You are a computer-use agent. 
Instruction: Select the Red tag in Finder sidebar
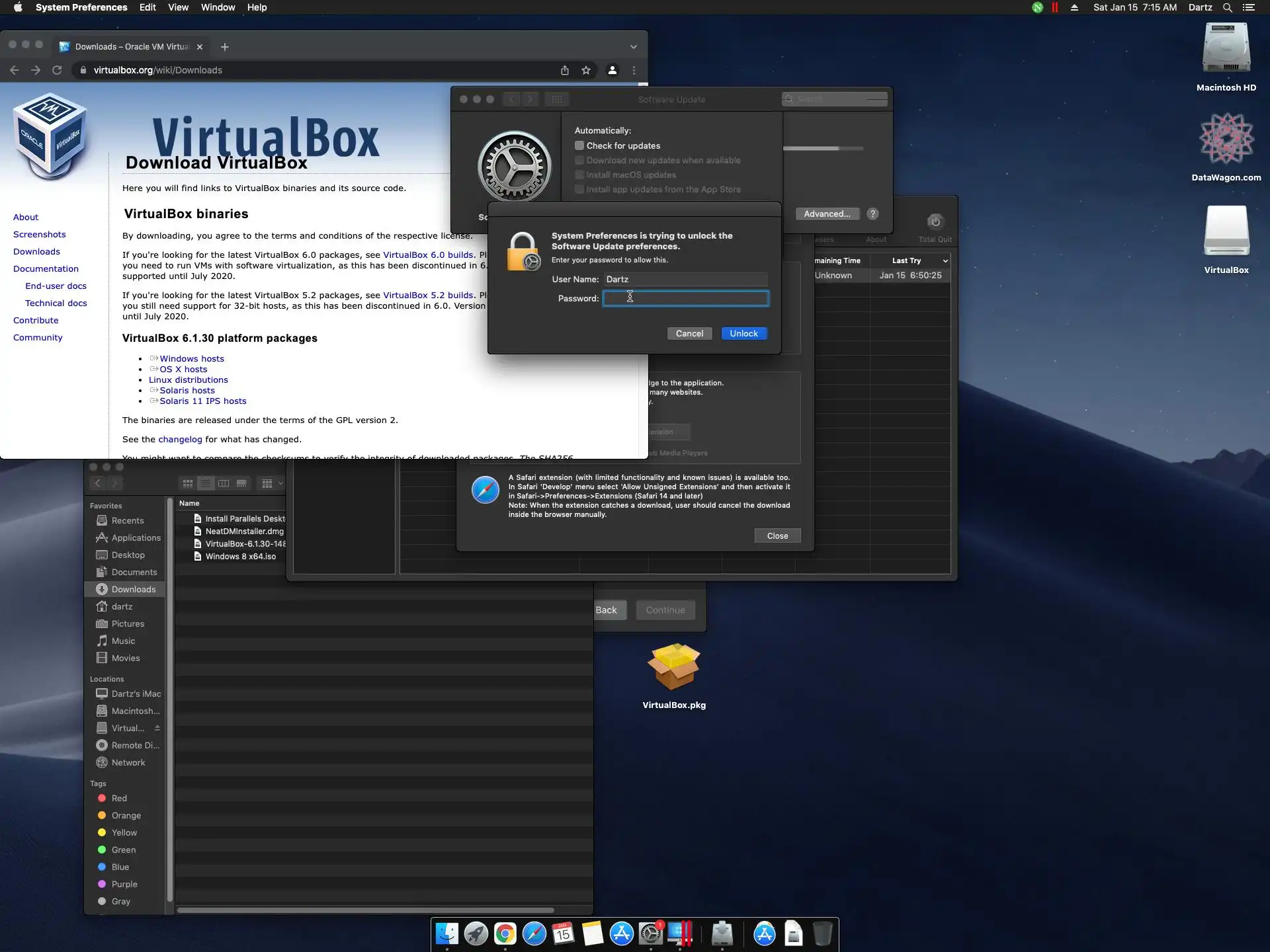[119, 798]
